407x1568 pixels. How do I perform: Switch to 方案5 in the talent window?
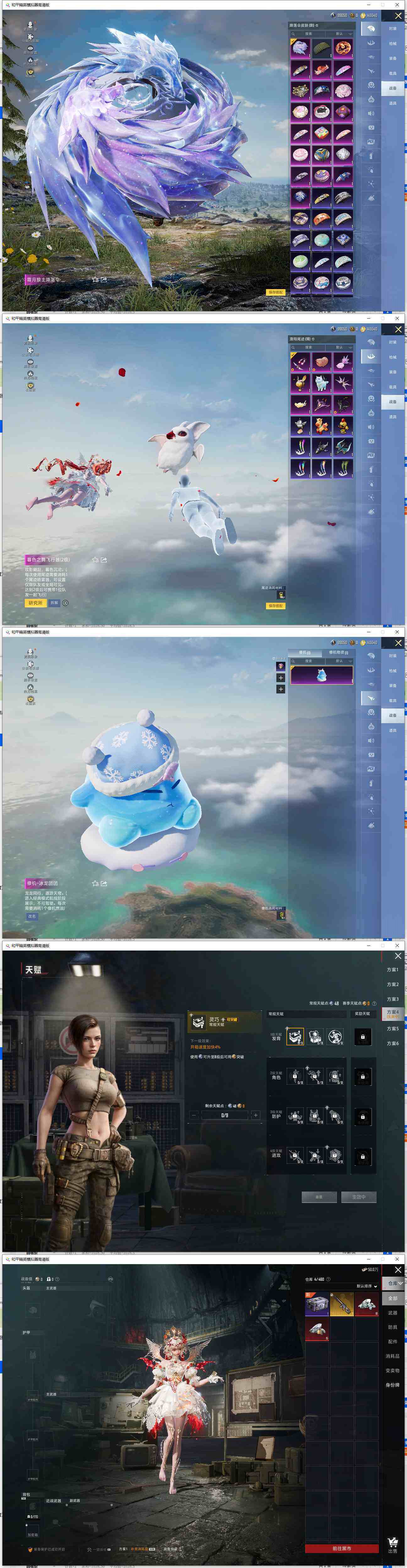click(393, 1029)
